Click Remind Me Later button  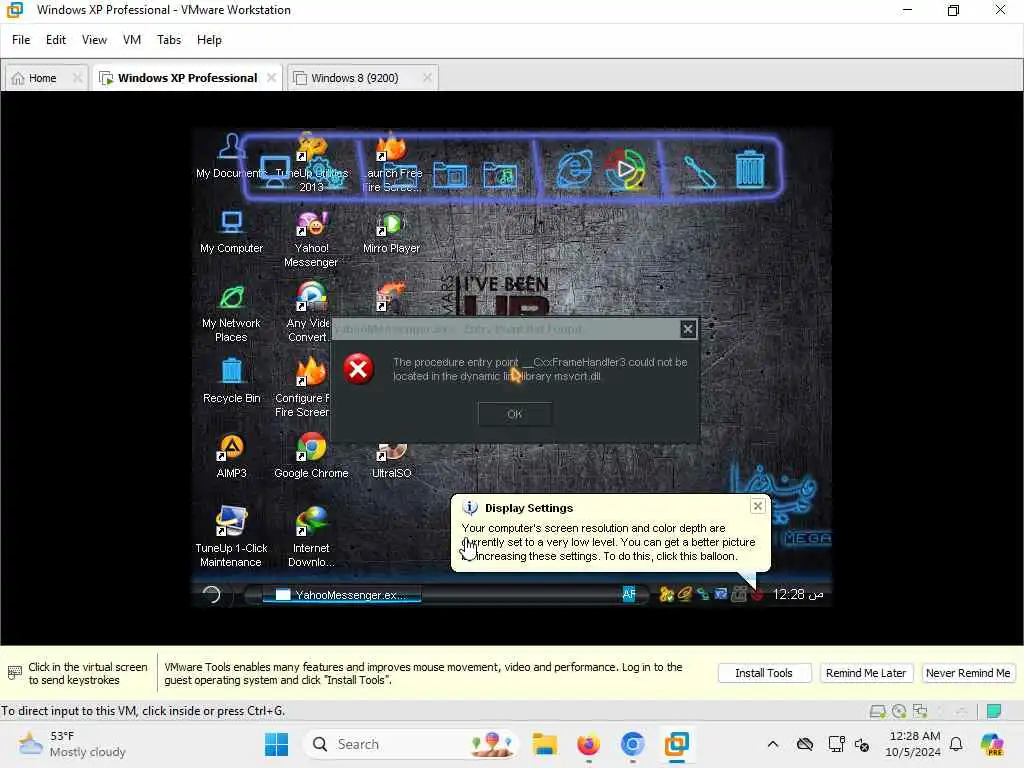coord(865,673)
